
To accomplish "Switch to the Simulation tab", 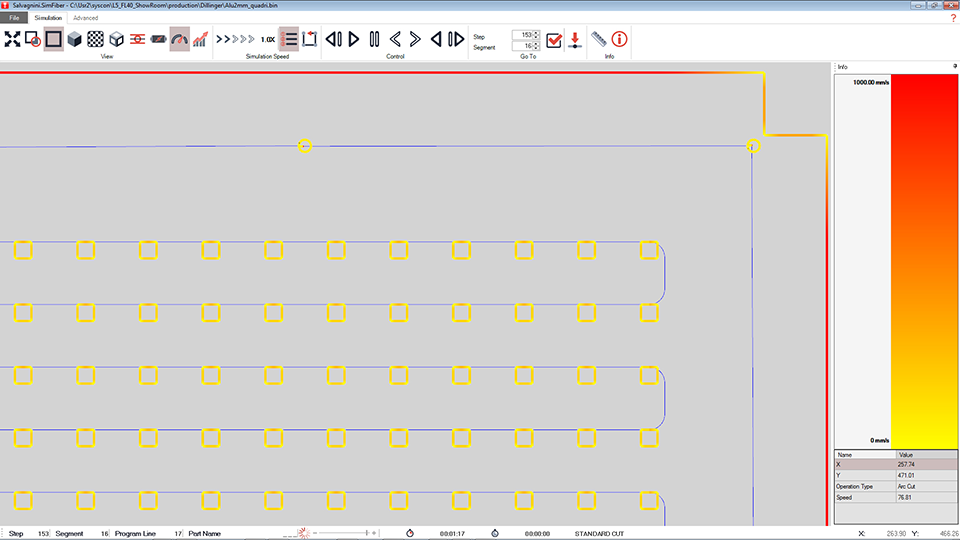I will click(48, 18).
